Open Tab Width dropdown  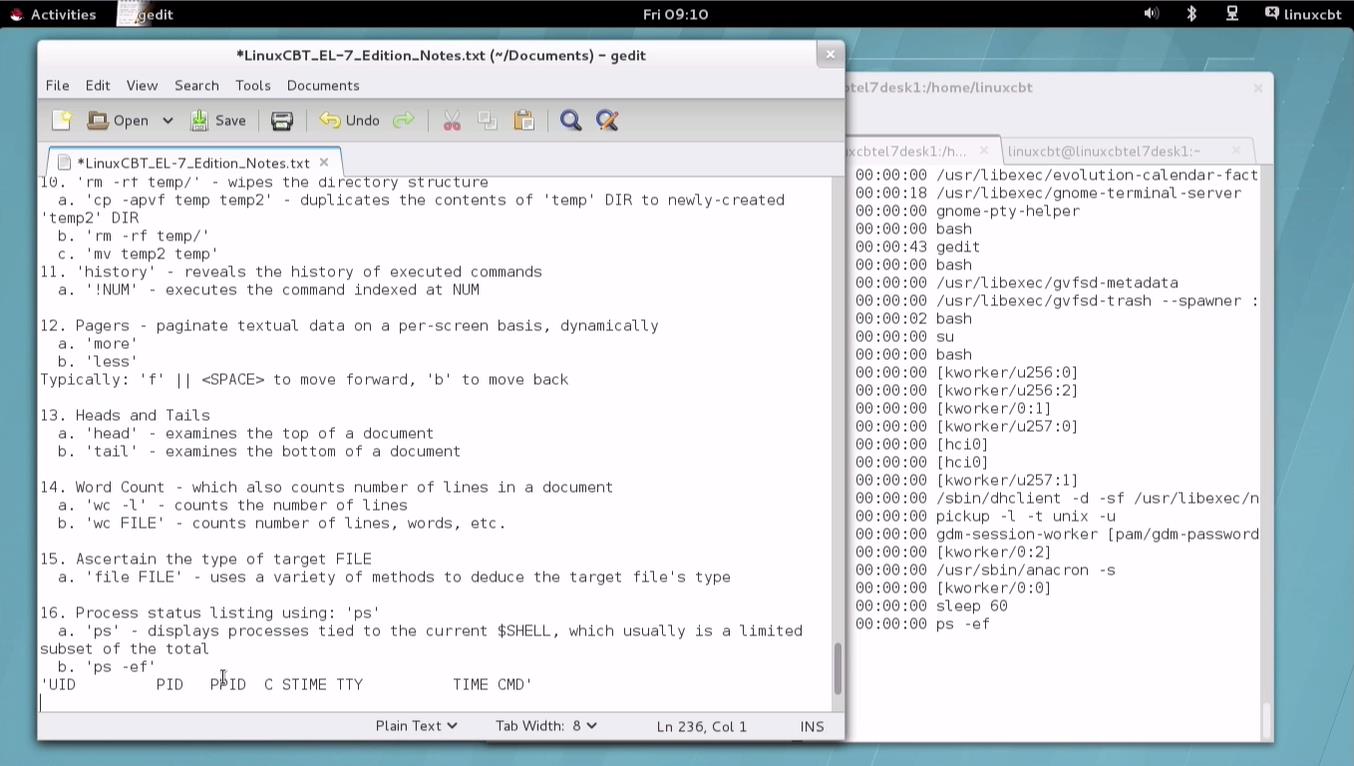(x=546, y=726)
